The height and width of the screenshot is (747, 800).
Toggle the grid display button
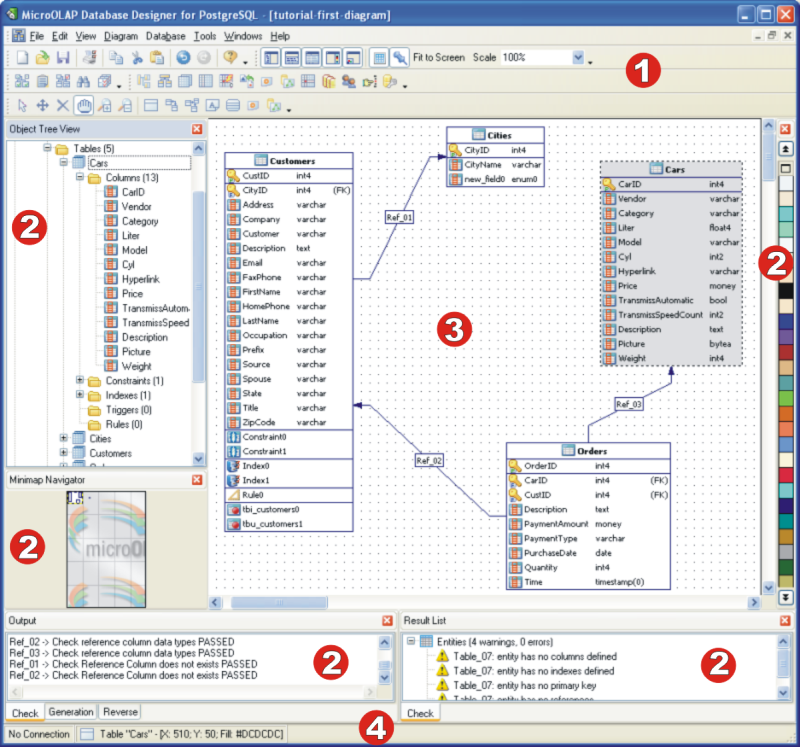380,58
